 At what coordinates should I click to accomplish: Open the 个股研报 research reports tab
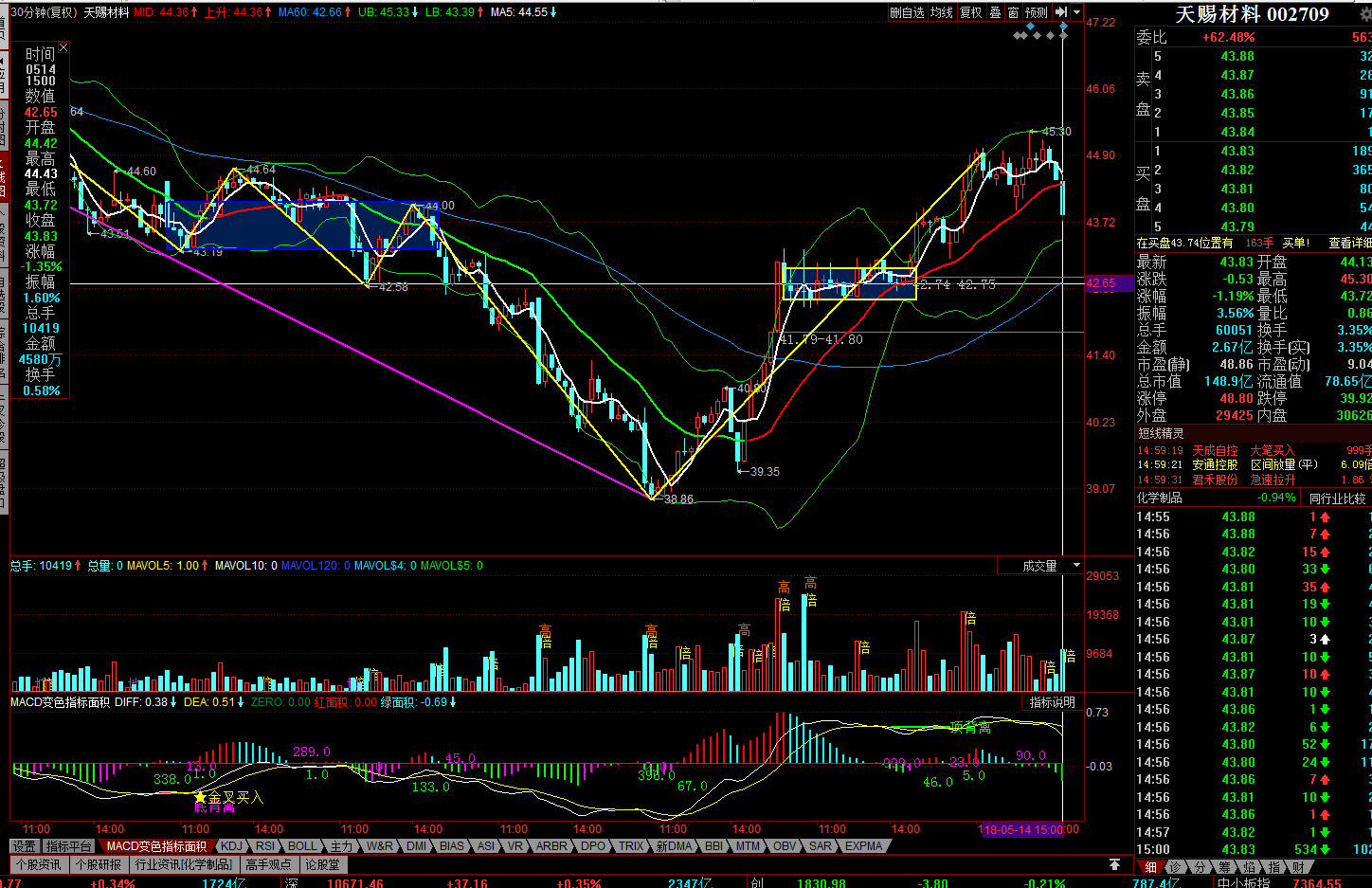pyautogui.click(x=99, y=864)
